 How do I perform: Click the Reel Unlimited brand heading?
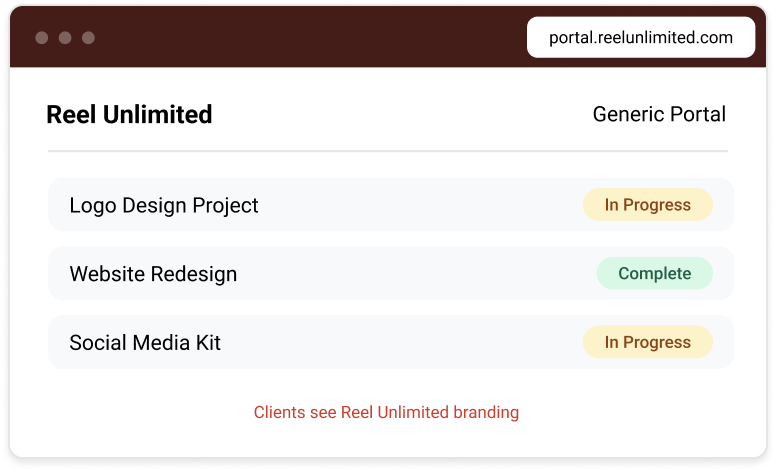click(129, 115)
